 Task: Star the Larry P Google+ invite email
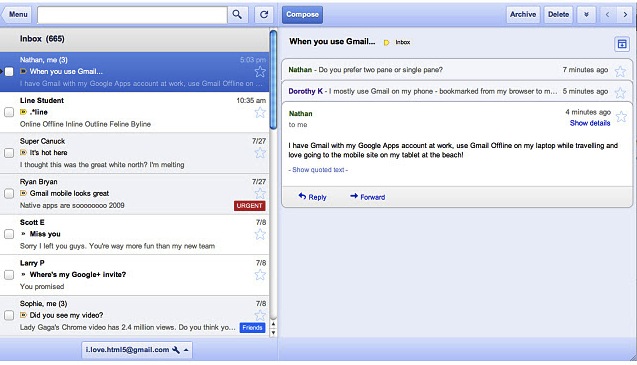point(260,275)
